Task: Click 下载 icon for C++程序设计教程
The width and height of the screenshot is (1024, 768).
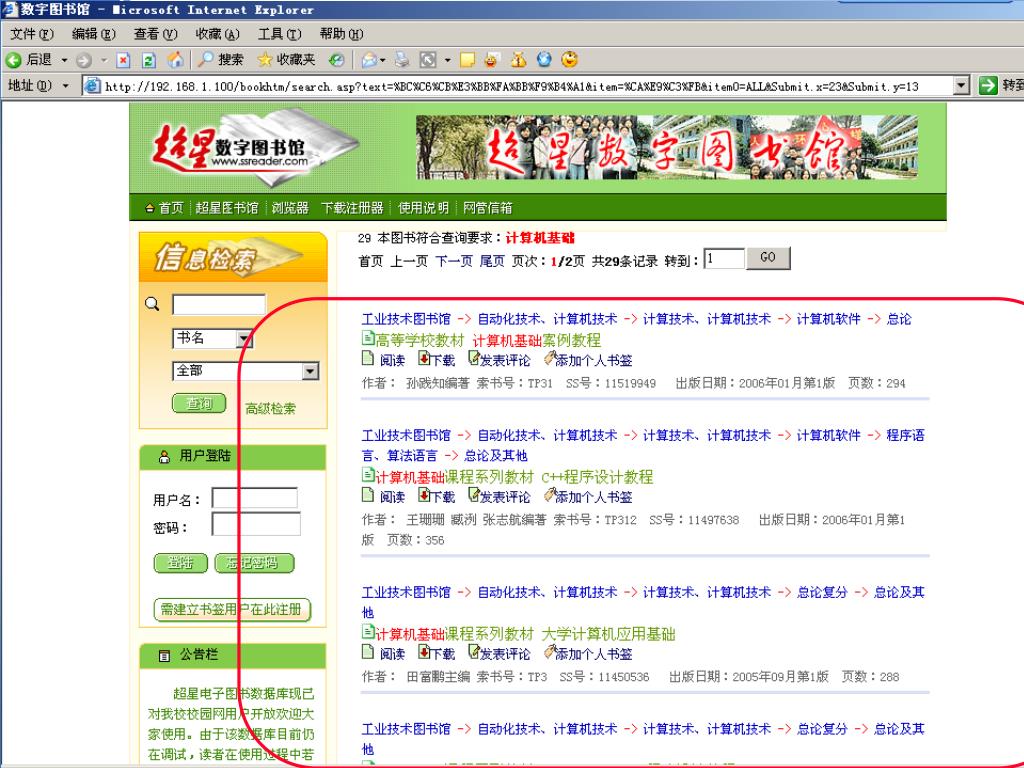Action: click(424, 496)
